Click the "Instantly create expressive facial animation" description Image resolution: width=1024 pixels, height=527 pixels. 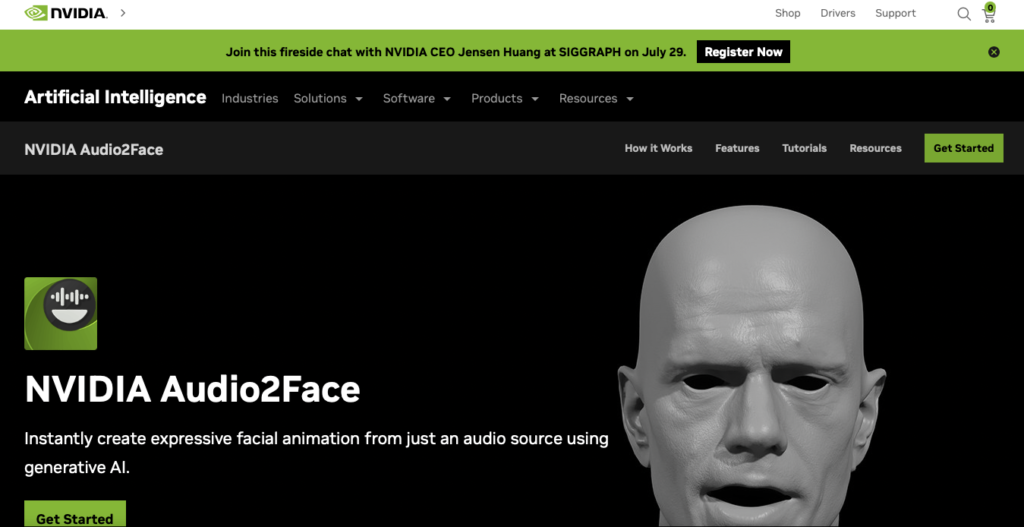(316, 453)
